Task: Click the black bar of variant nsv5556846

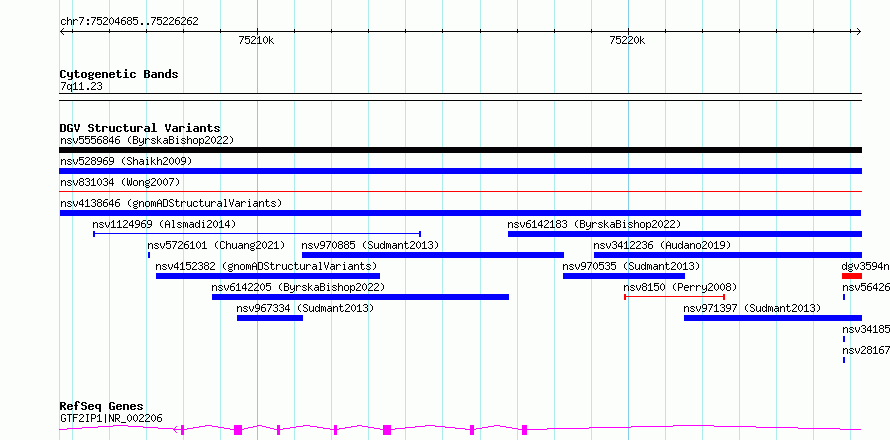Action: [x=460, y=150]
